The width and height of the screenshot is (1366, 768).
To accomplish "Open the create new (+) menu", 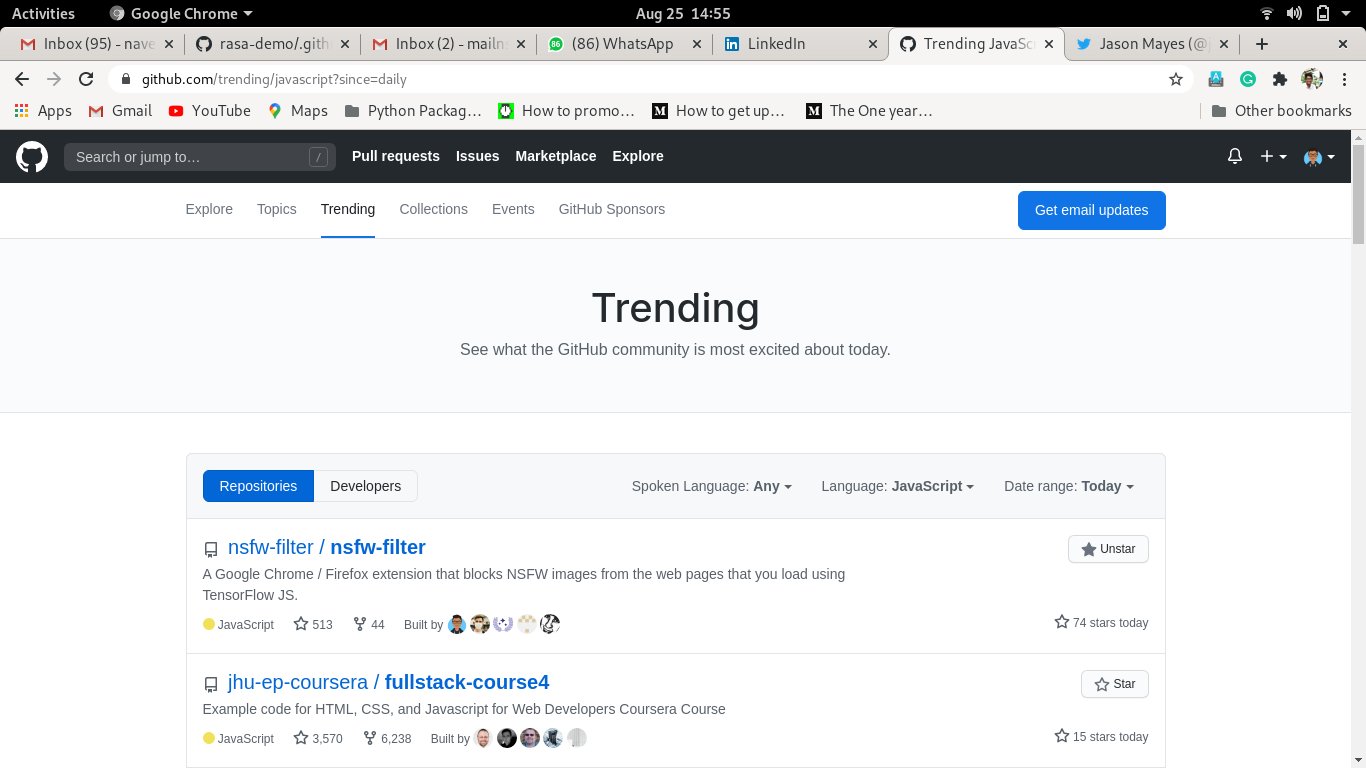I will (1270, 156).
